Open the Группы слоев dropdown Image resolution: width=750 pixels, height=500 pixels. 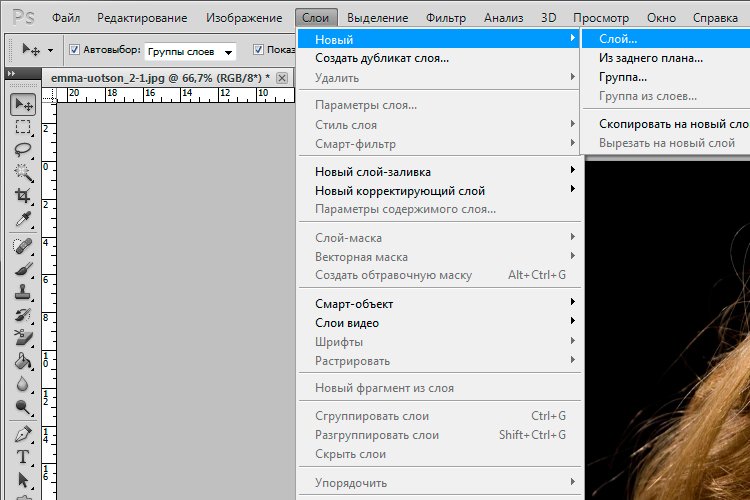[x=190, y=51]
